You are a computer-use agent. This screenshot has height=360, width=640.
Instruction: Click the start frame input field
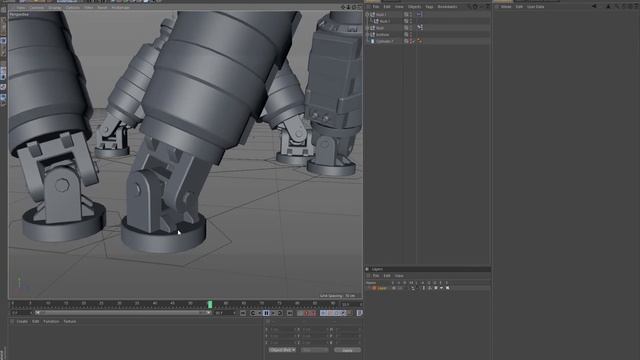click(x=21, y=313)
